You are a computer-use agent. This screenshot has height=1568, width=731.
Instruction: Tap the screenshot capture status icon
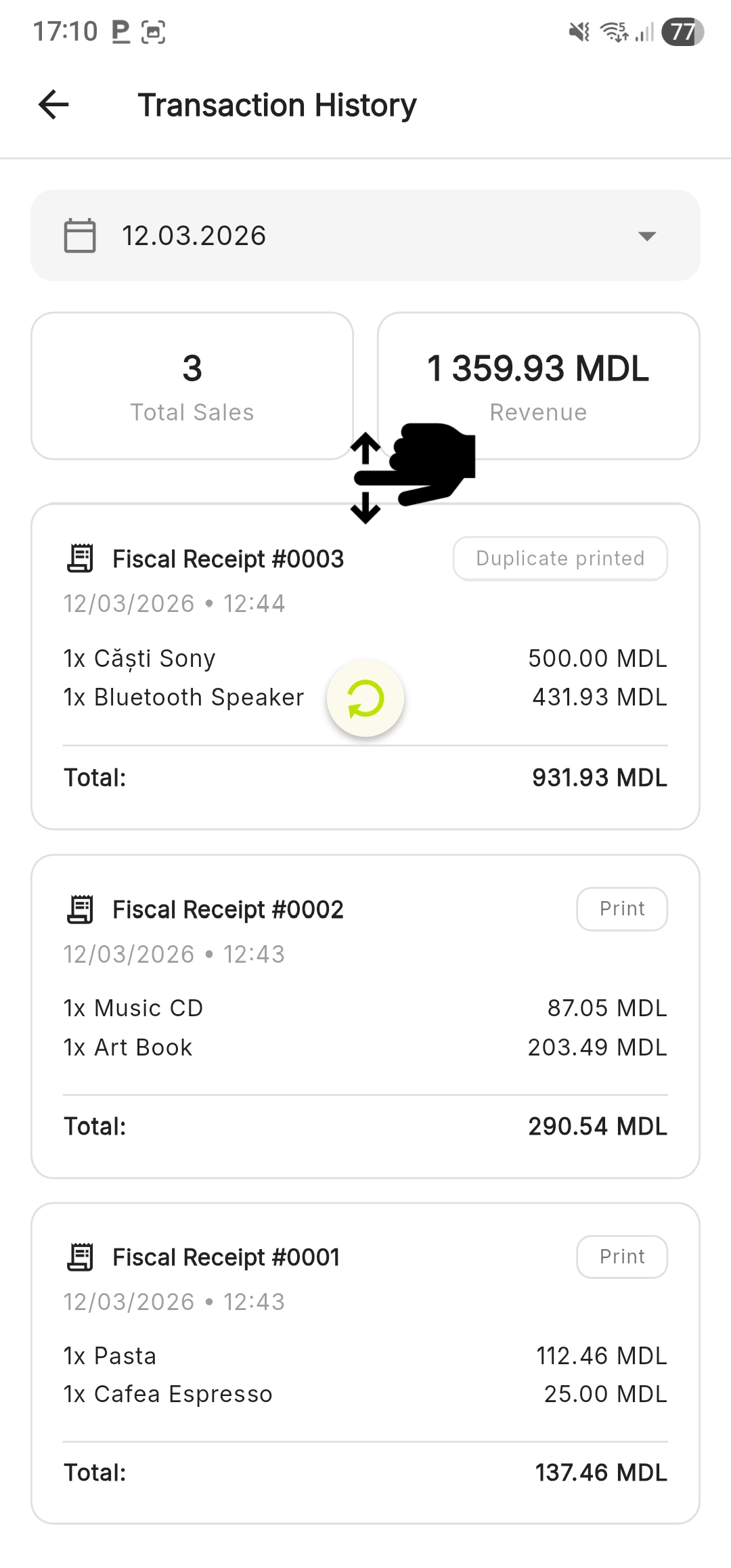coord(154,32)
